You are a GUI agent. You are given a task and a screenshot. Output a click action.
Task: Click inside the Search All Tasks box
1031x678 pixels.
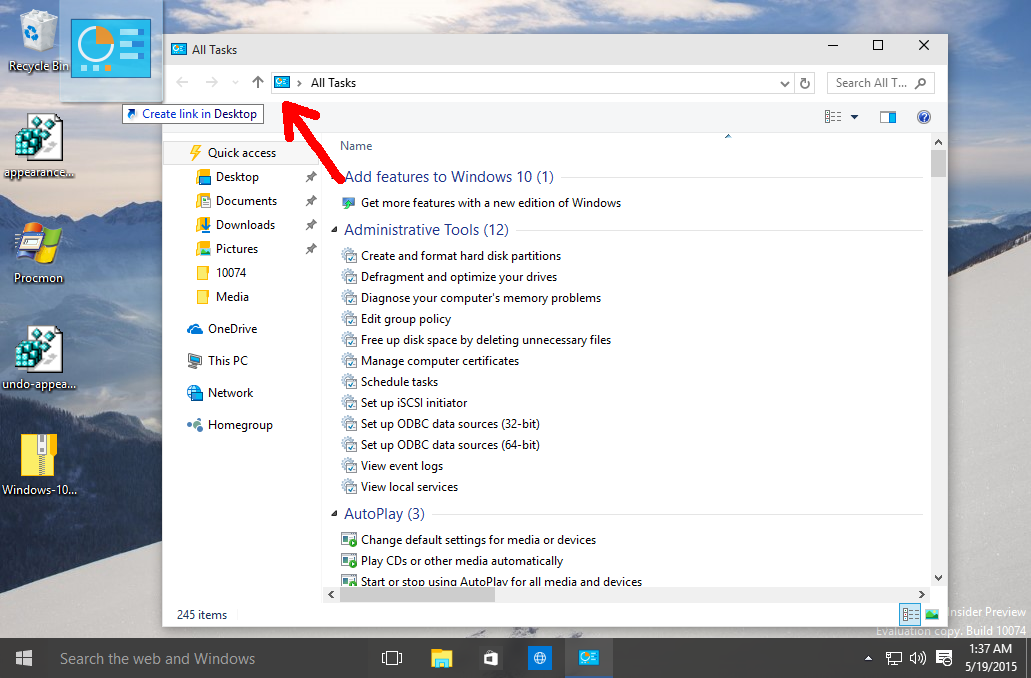[875, 82]
